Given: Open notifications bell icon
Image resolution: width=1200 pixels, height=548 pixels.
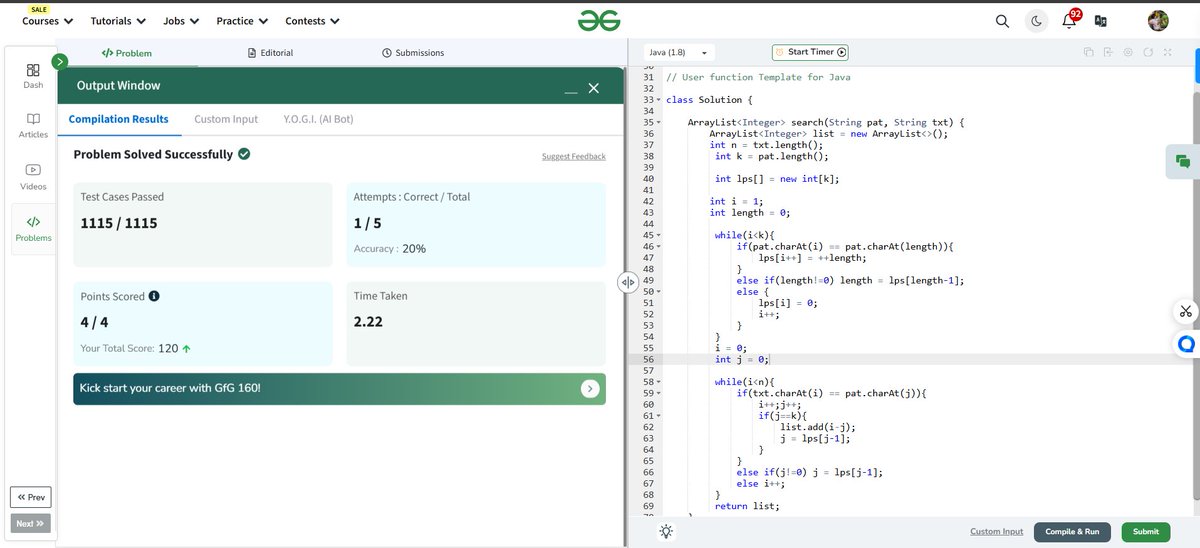Looking at the screenshot, I should 1069,21.
